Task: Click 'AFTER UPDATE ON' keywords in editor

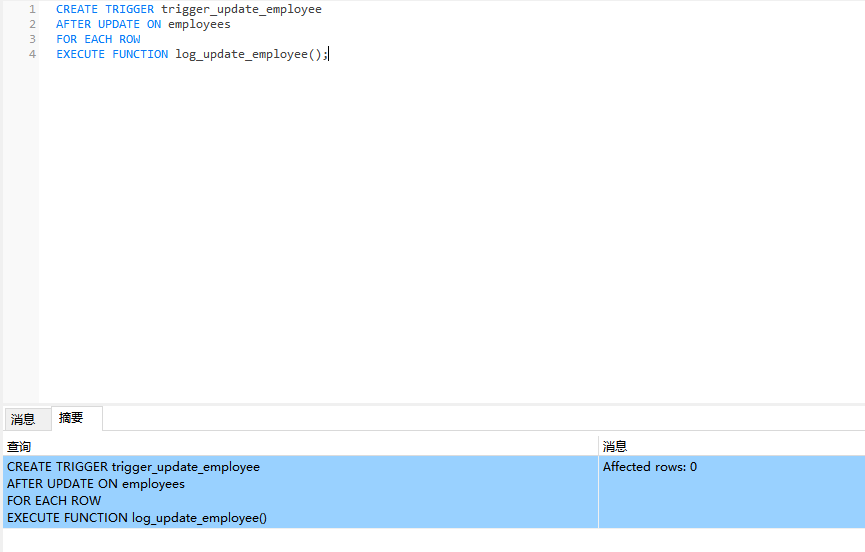Action: pyautogui.click(x=109, y=24)
